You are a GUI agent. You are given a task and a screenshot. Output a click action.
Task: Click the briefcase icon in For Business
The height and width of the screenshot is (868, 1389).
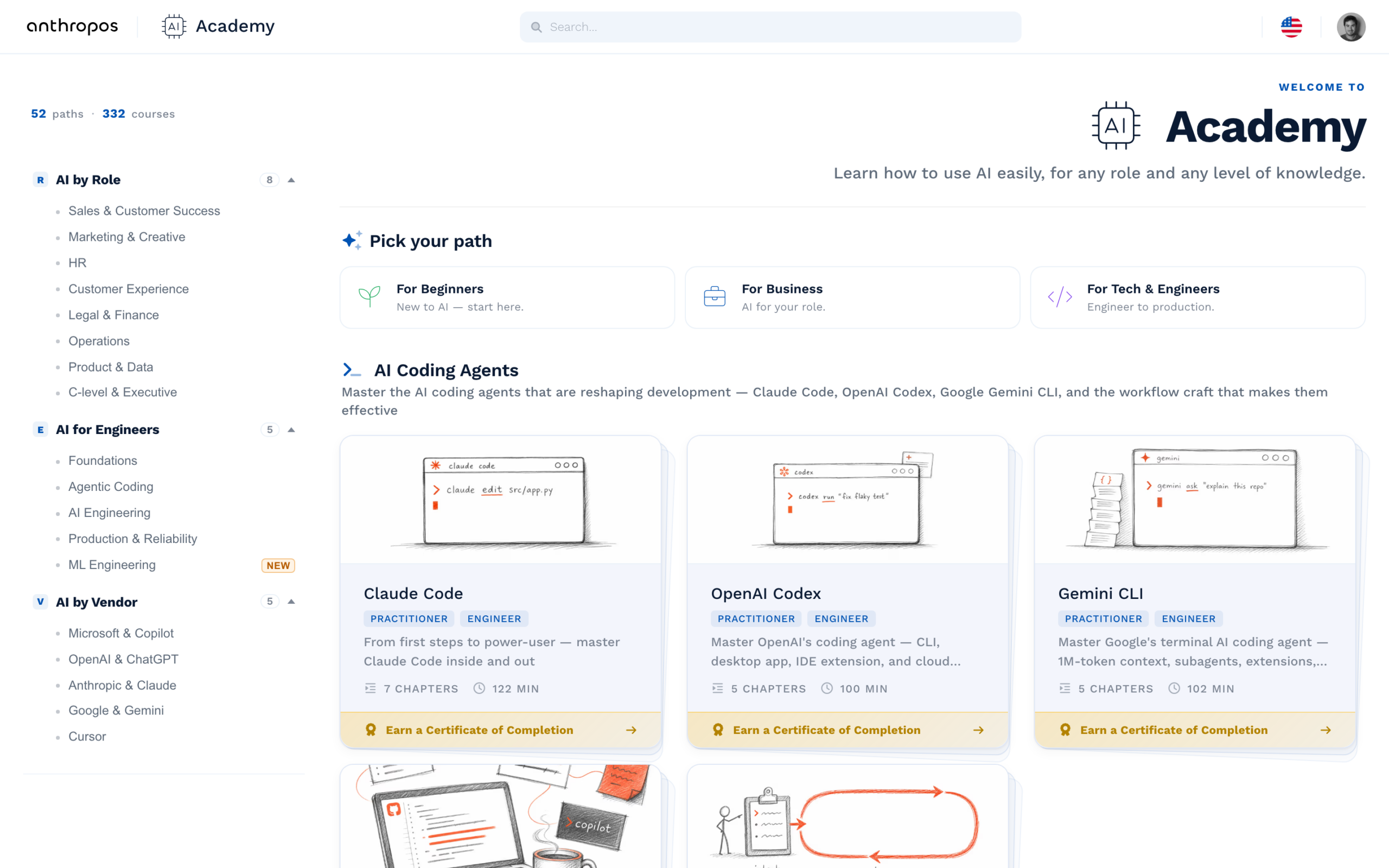(x=715, y=297)
